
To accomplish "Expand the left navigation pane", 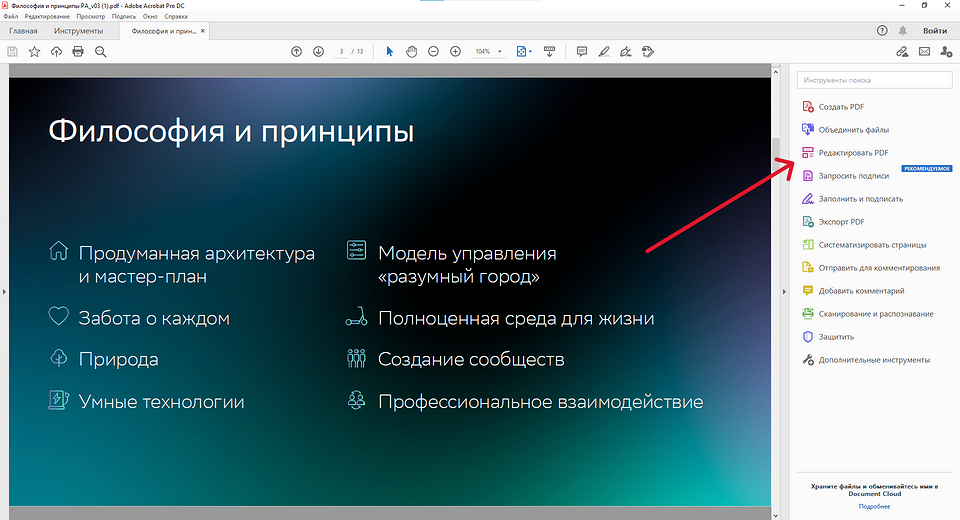I will tap(4, 291).
